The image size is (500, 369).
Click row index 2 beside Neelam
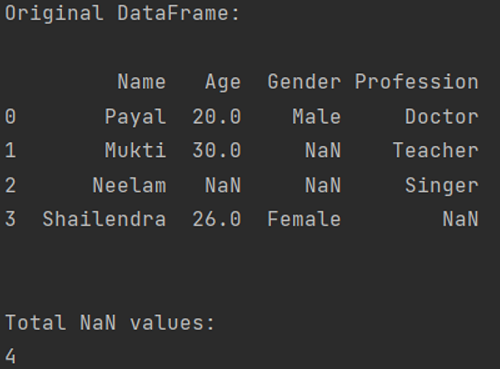[x=10, y=185]
